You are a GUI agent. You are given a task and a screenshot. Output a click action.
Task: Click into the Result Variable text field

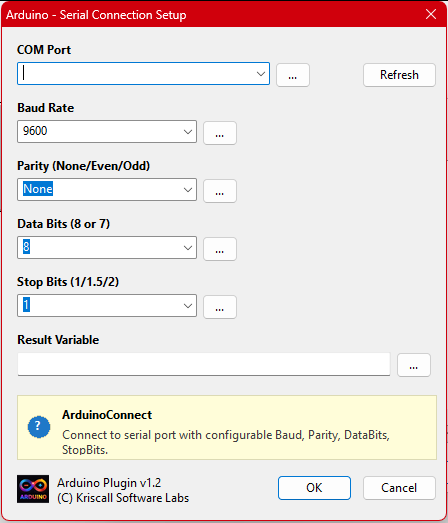(204, 364)
